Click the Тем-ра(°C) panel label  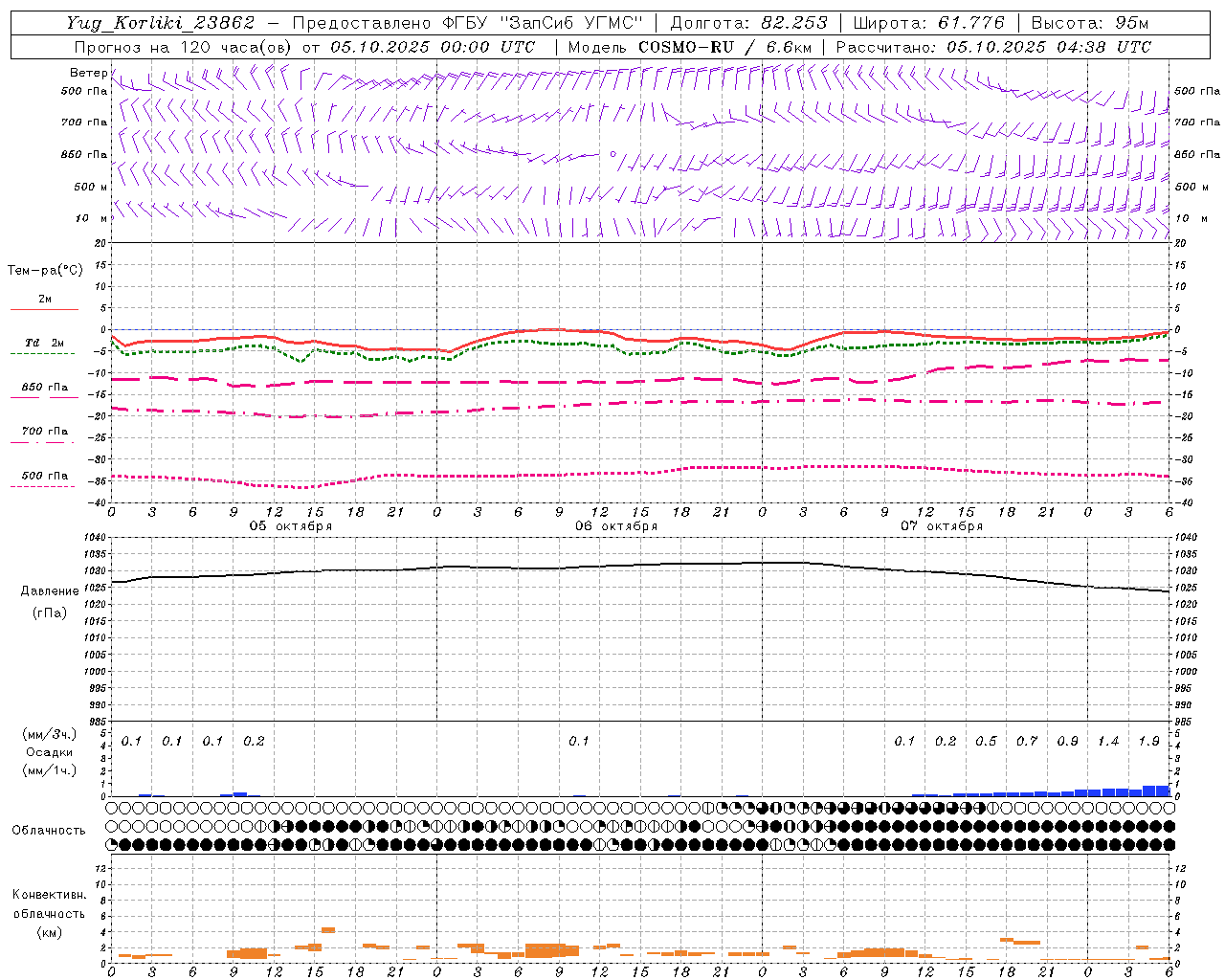tap(45, 270)
